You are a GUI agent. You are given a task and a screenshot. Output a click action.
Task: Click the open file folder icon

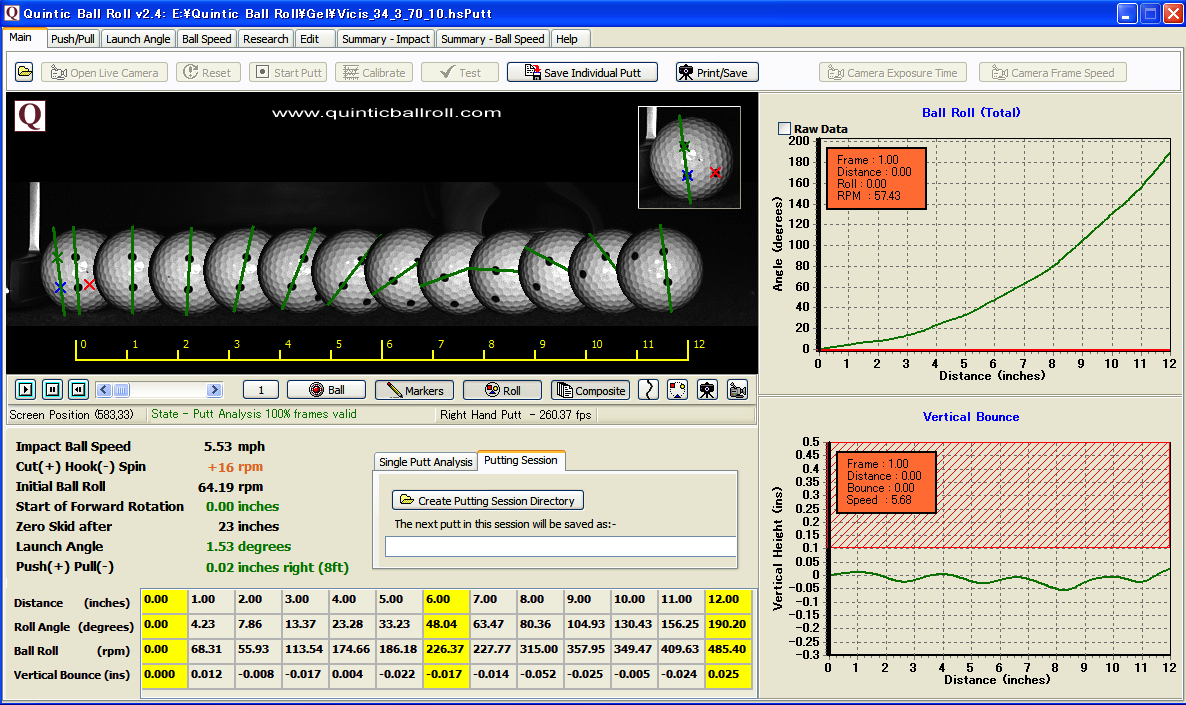click(x=24, y=72)
